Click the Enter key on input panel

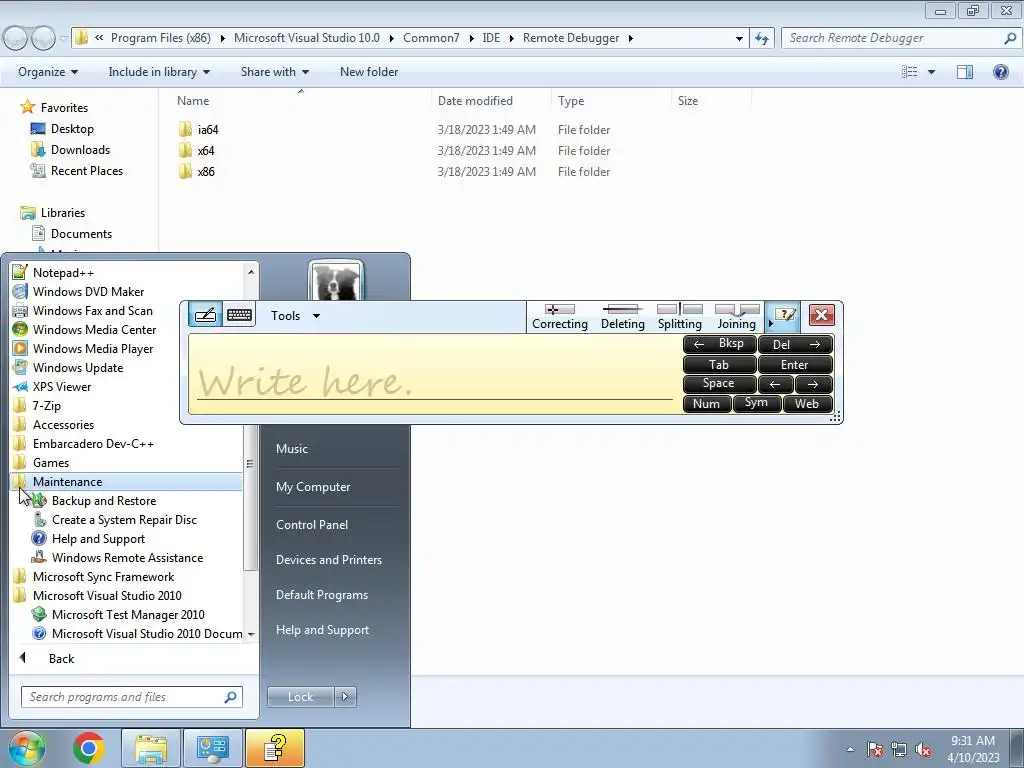[795, 364]
